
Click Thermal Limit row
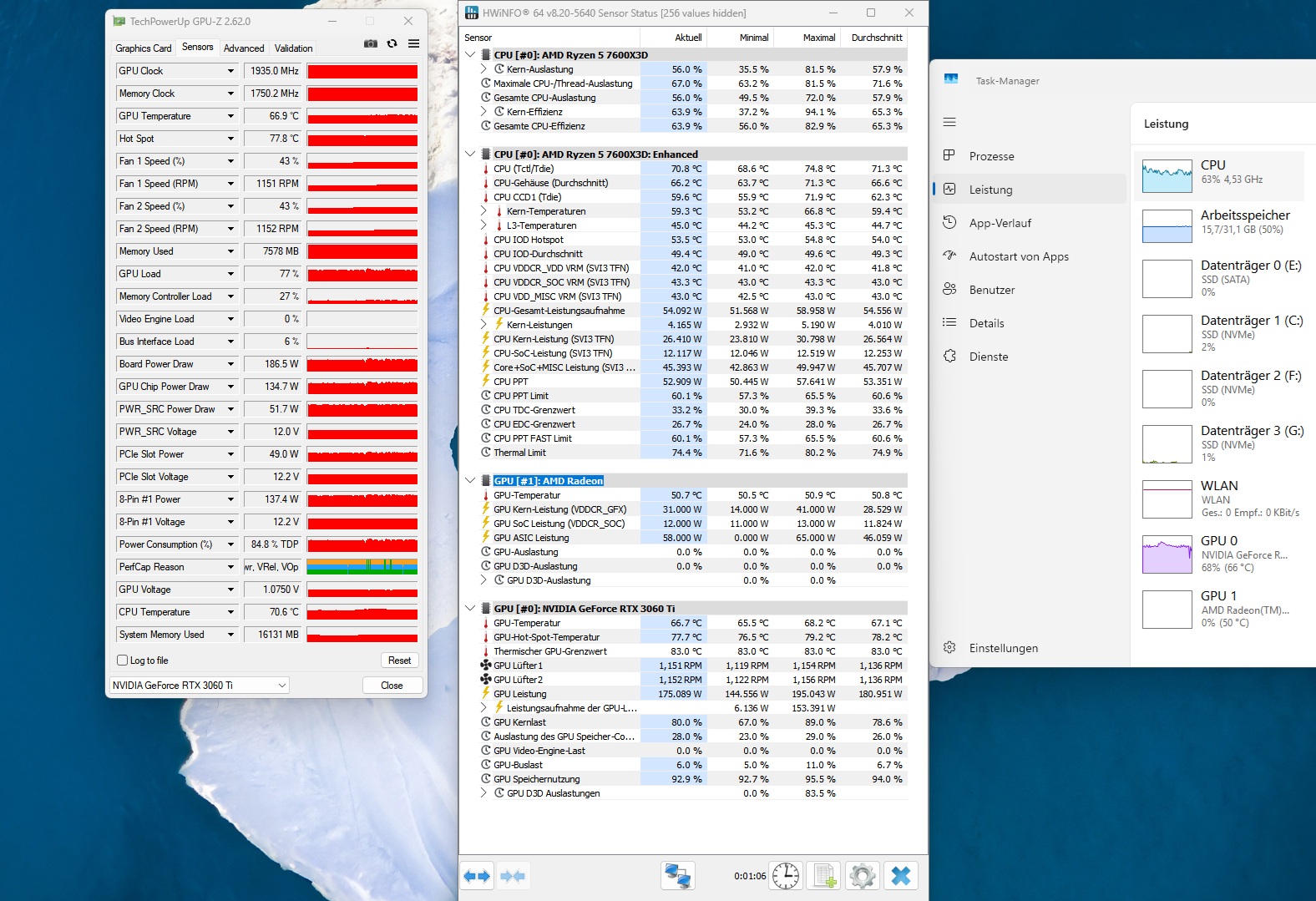[683, 453]
